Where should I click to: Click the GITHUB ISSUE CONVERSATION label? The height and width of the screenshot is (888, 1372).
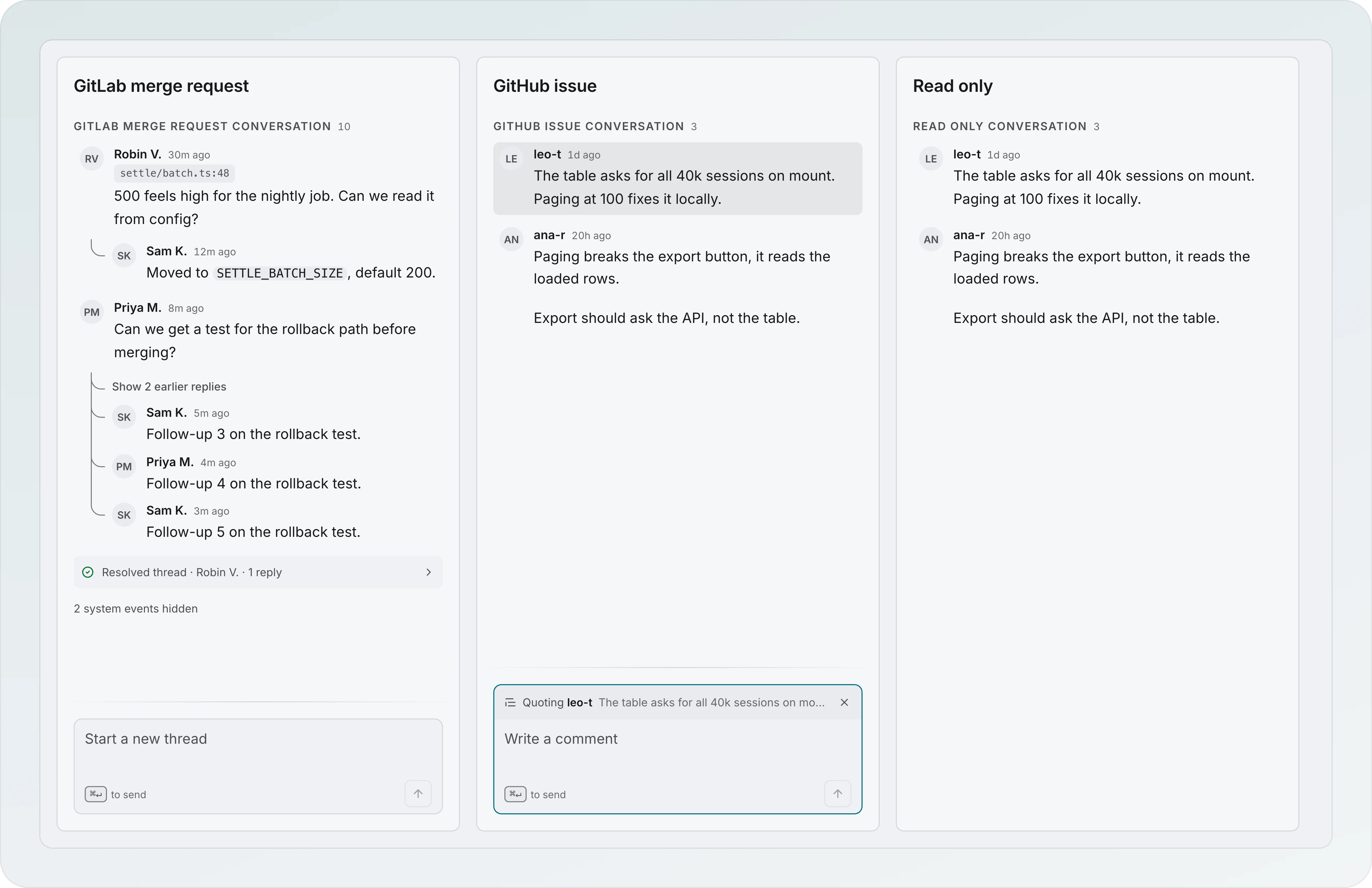pos(588,126)
